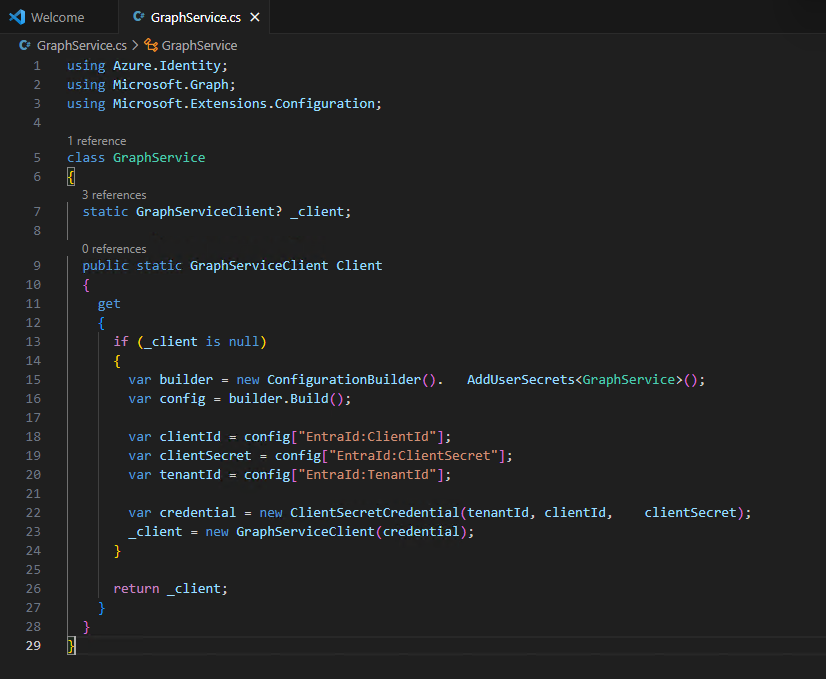
Task: Close the GraphService.cs tab
Action: tap(255, 17)
